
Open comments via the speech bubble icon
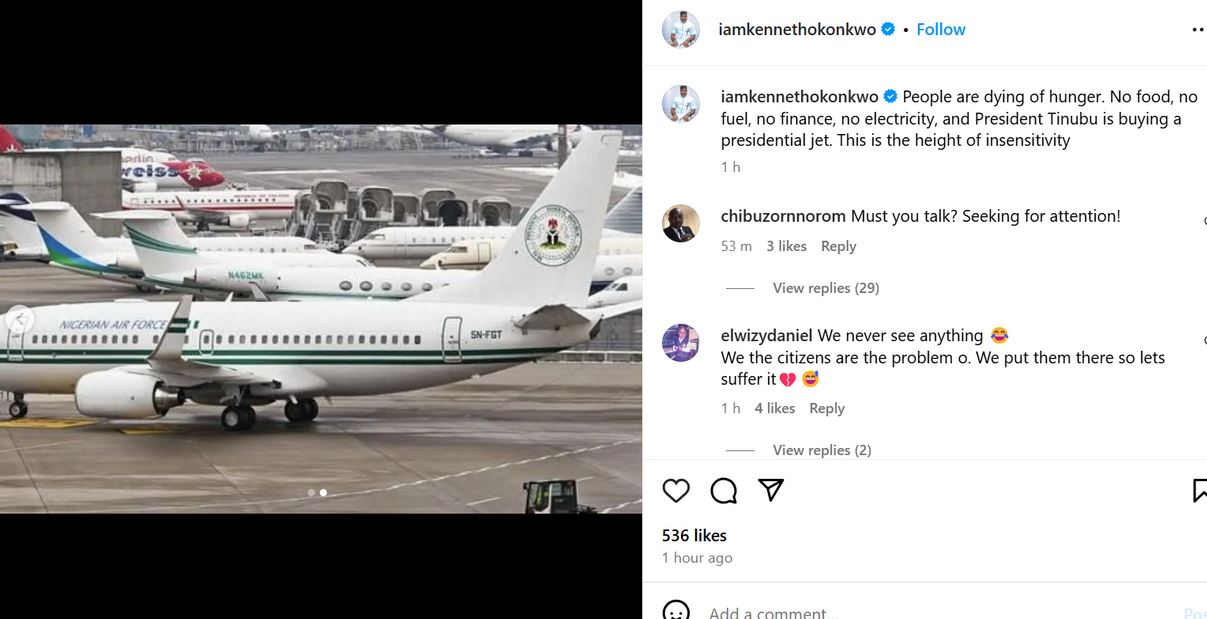[x=723, y=490]
